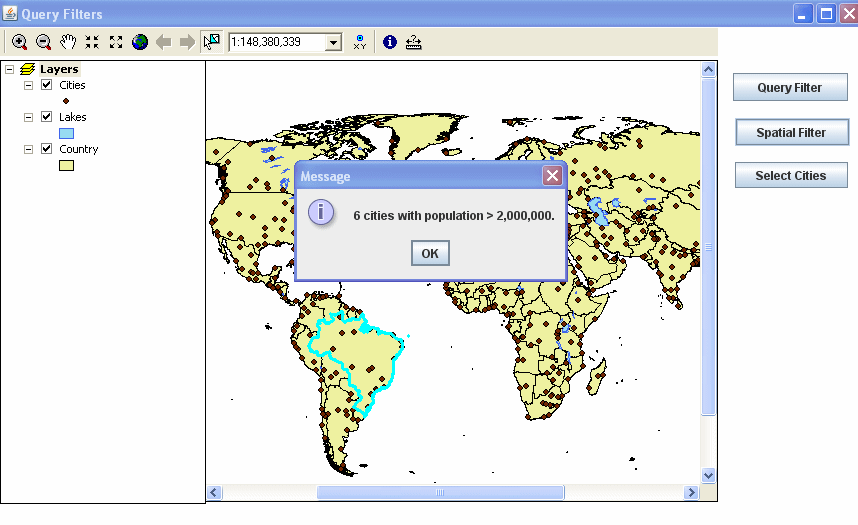Viewport: 858px width, 525px height.
Task: Go forward to next extent arrow
Action: [187, 42]
